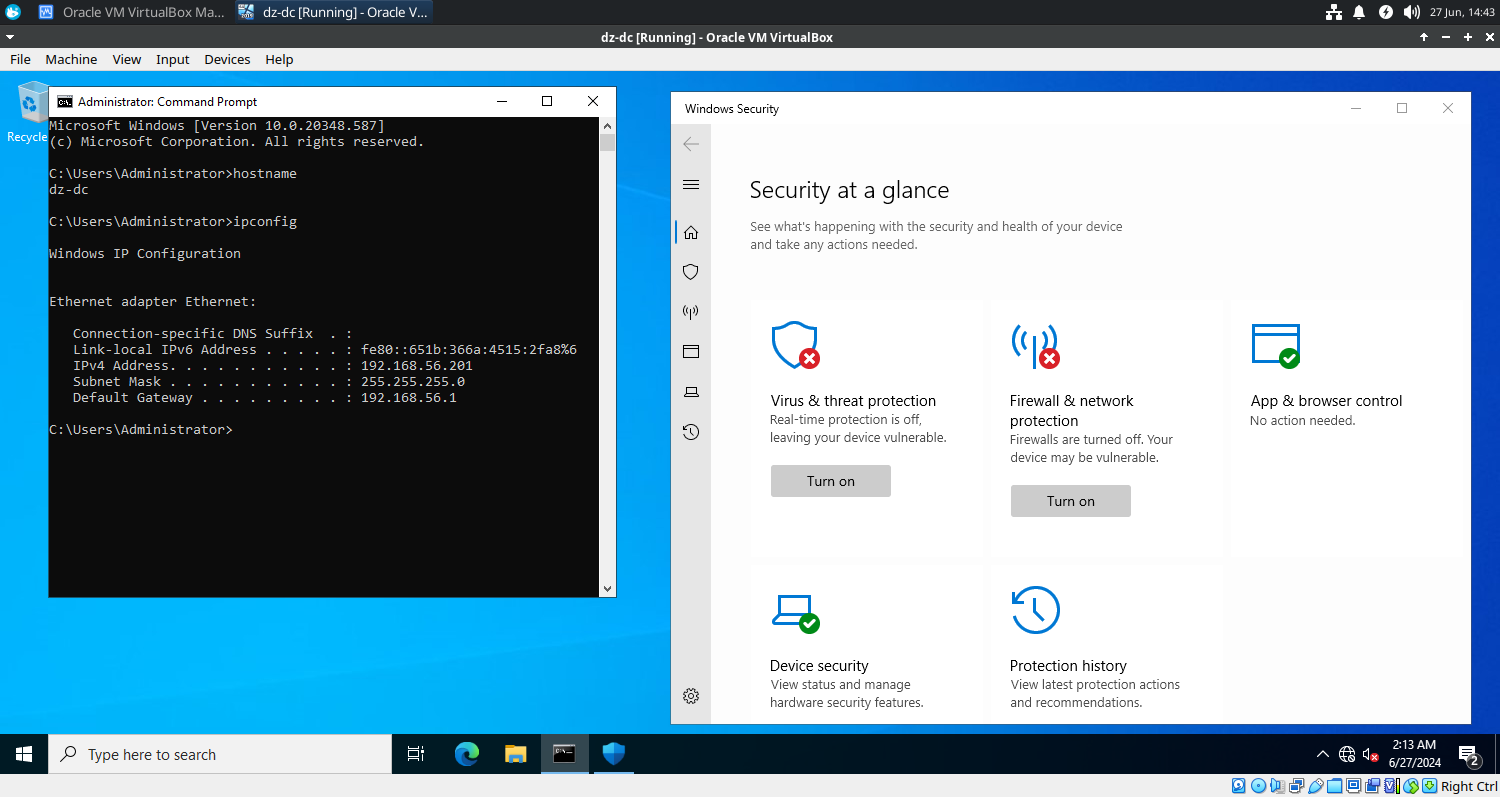Open host volume speaker icon
1500x797 pixels.
(x=1411, y=12)
